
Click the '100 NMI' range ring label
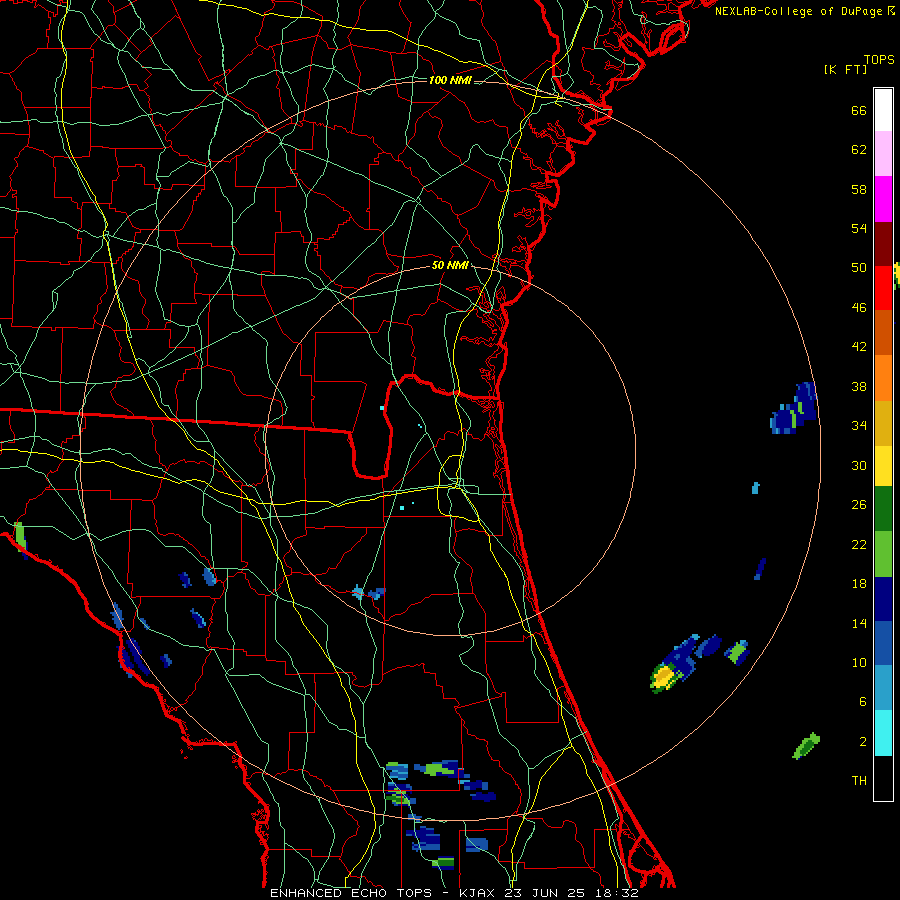pos(450,80)
